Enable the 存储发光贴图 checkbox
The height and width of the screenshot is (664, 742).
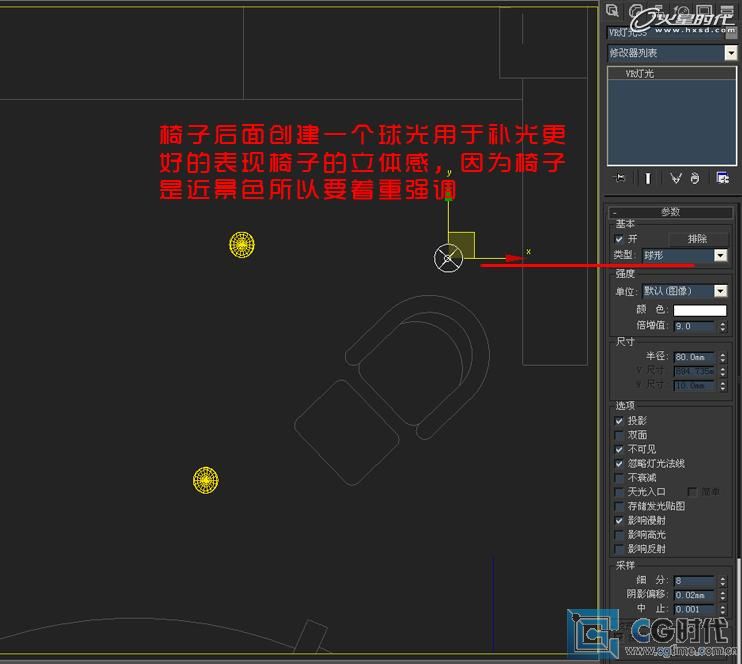618,506
